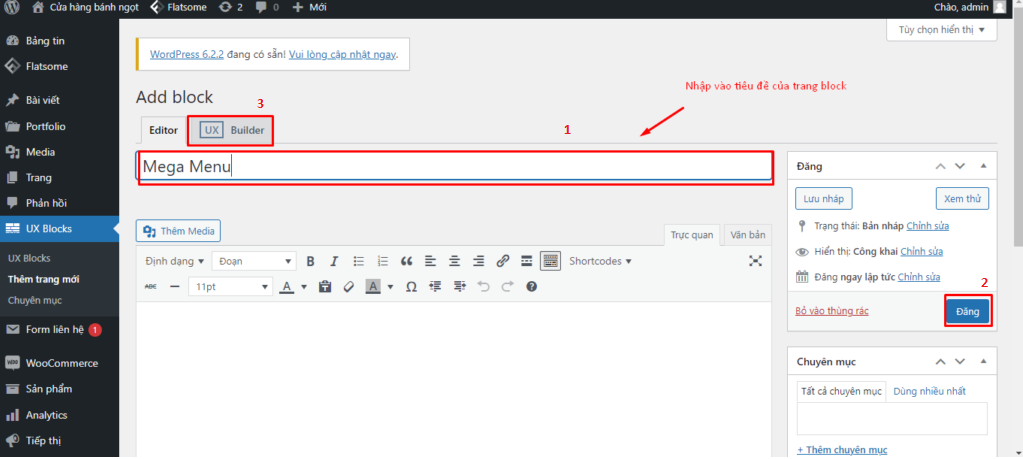Click the insert link icon
The image size is (1023, 459).
click(x=502, y=261)
